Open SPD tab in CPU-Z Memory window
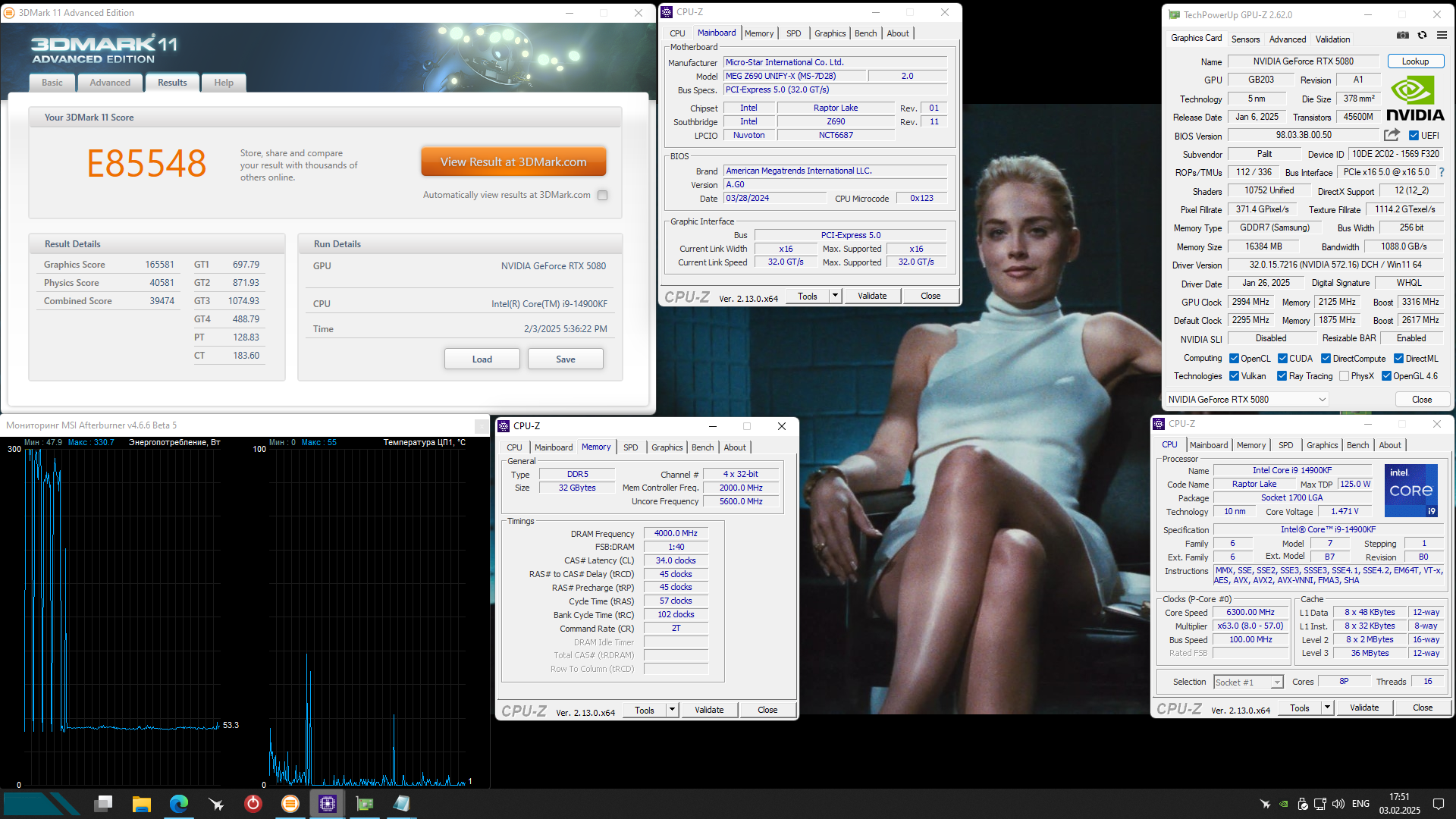The width and height of the screenshot is (1456, 819). [630, 447]
